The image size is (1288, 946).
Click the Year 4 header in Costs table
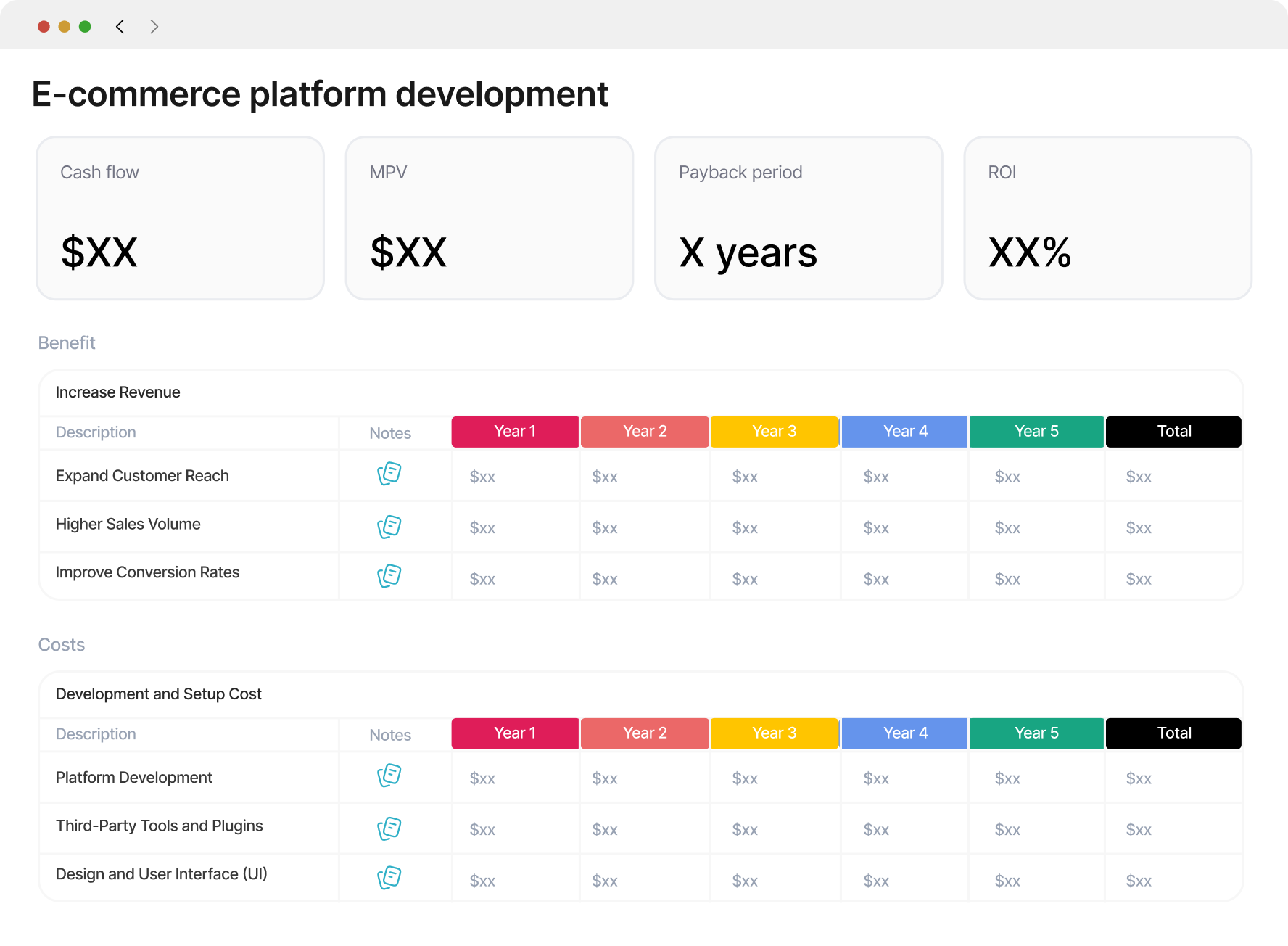905,733
